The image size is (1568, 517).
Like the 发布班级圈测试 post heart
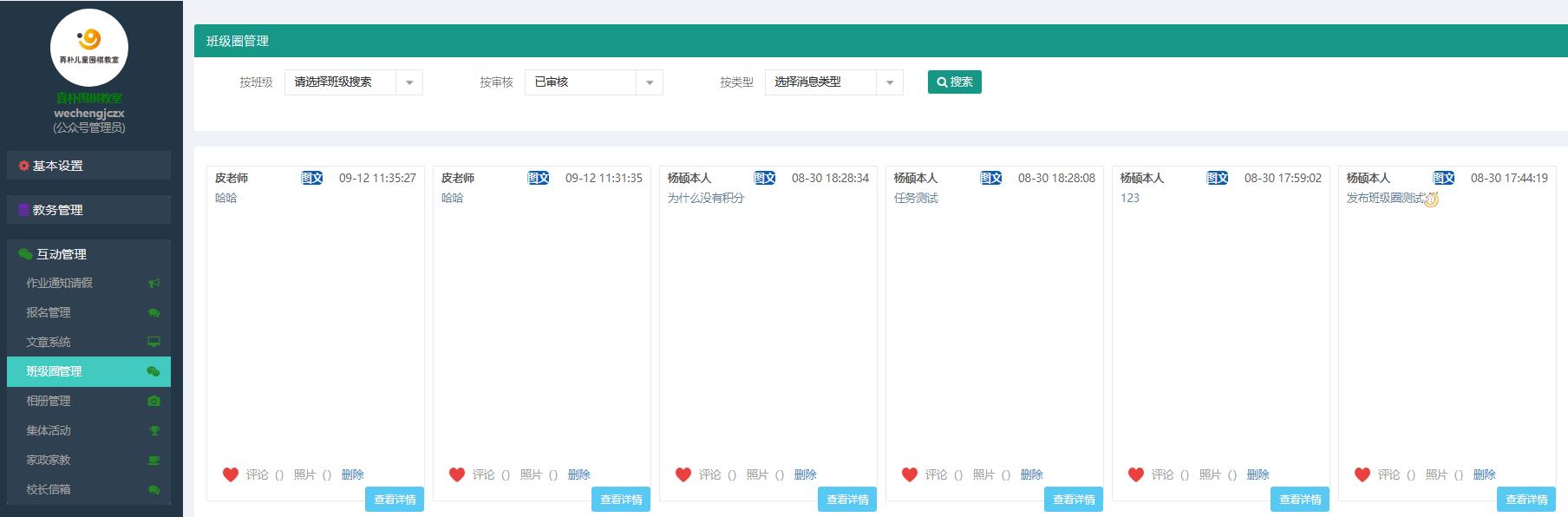[1362, 474]
